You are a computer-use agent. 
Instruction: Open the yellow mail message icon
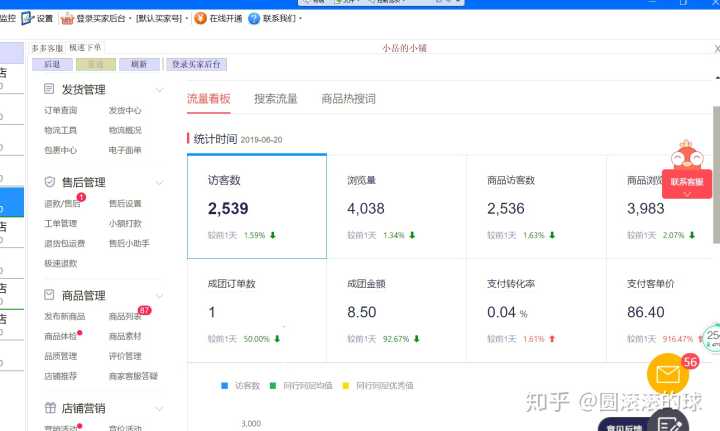[x=667, y=375]
